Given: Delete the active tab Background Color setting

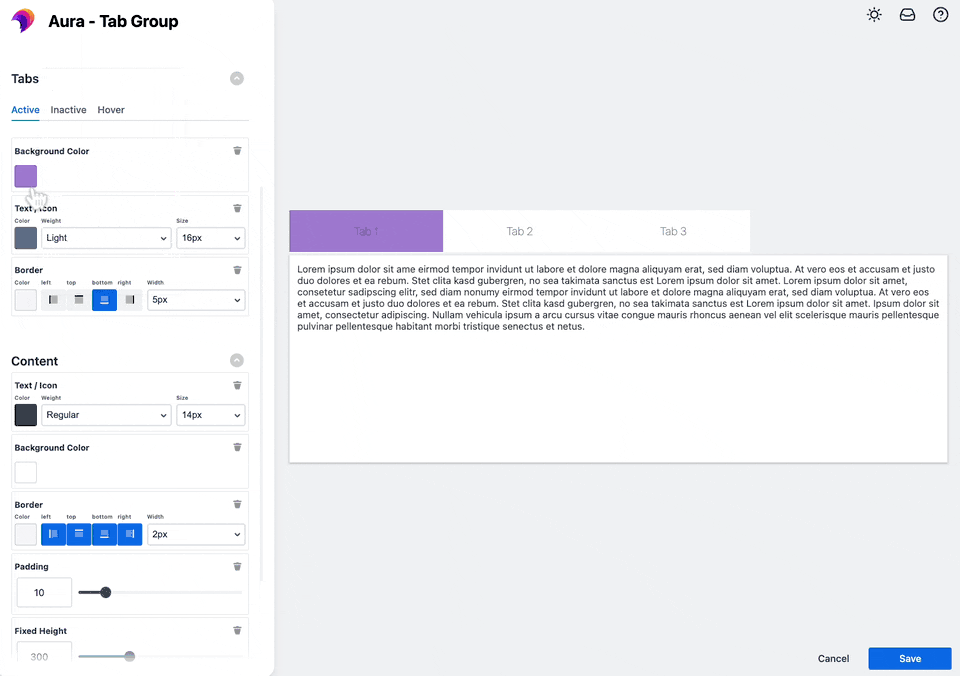Looking at the screenshot, I should pos(237,150).
